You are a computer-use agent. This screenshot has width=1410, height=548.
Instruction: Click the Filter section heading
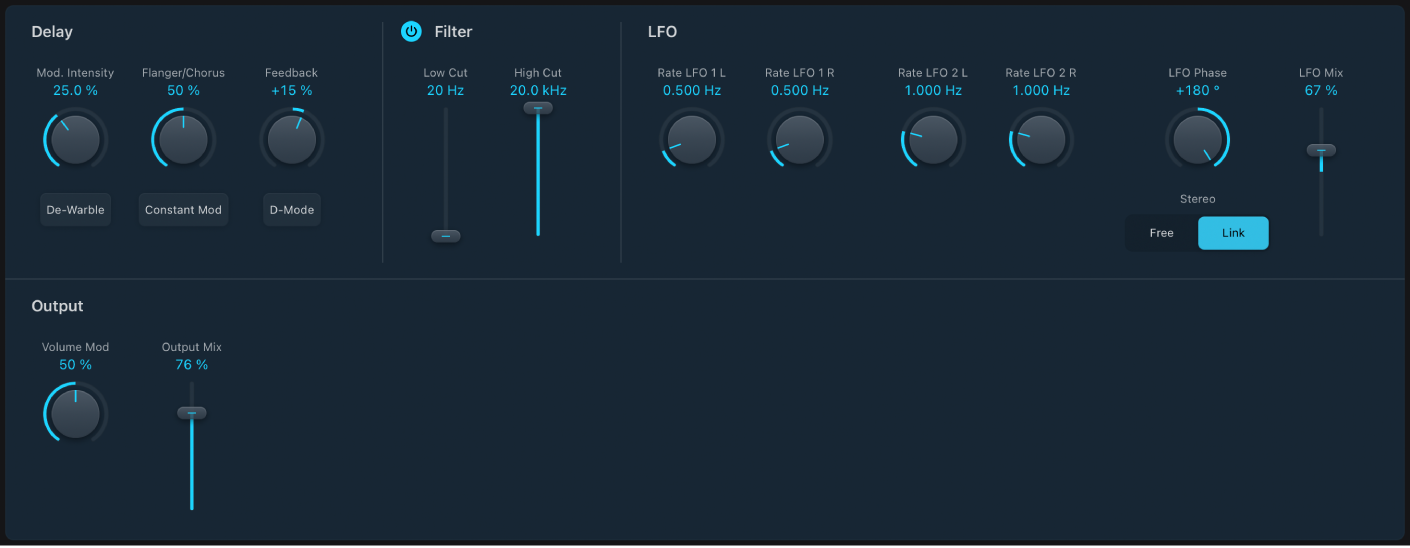tap(453, 32)
